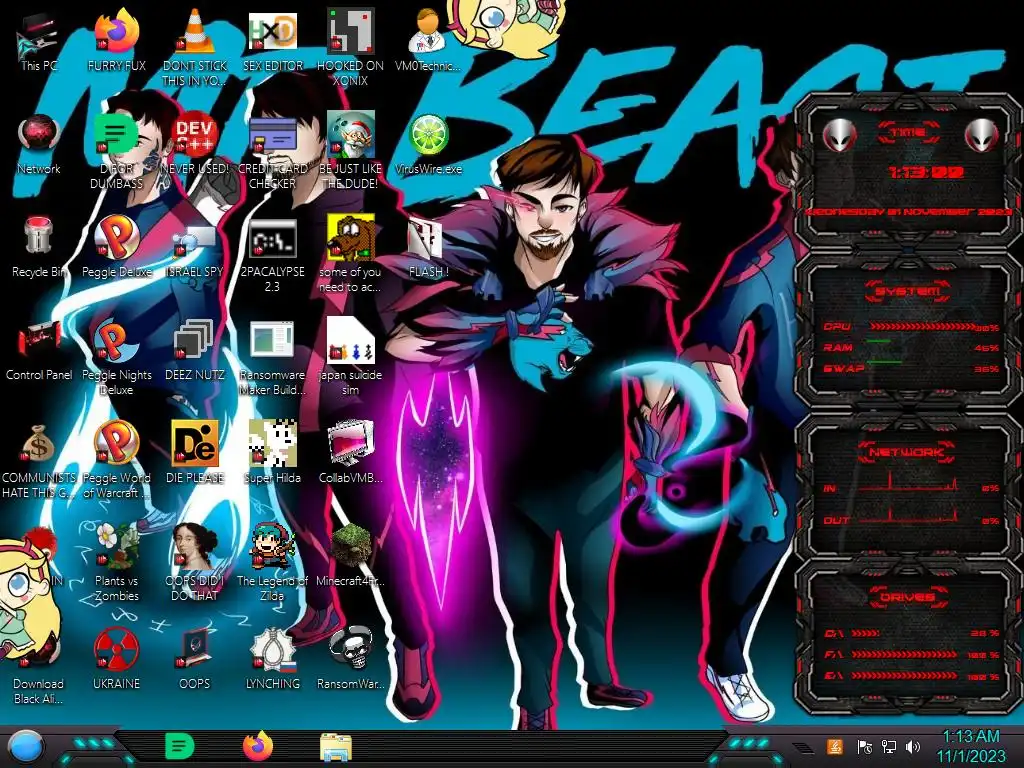Click the left alien head widget logo
This screenshot has height=768, width=1024.
[x=840, y=135]
